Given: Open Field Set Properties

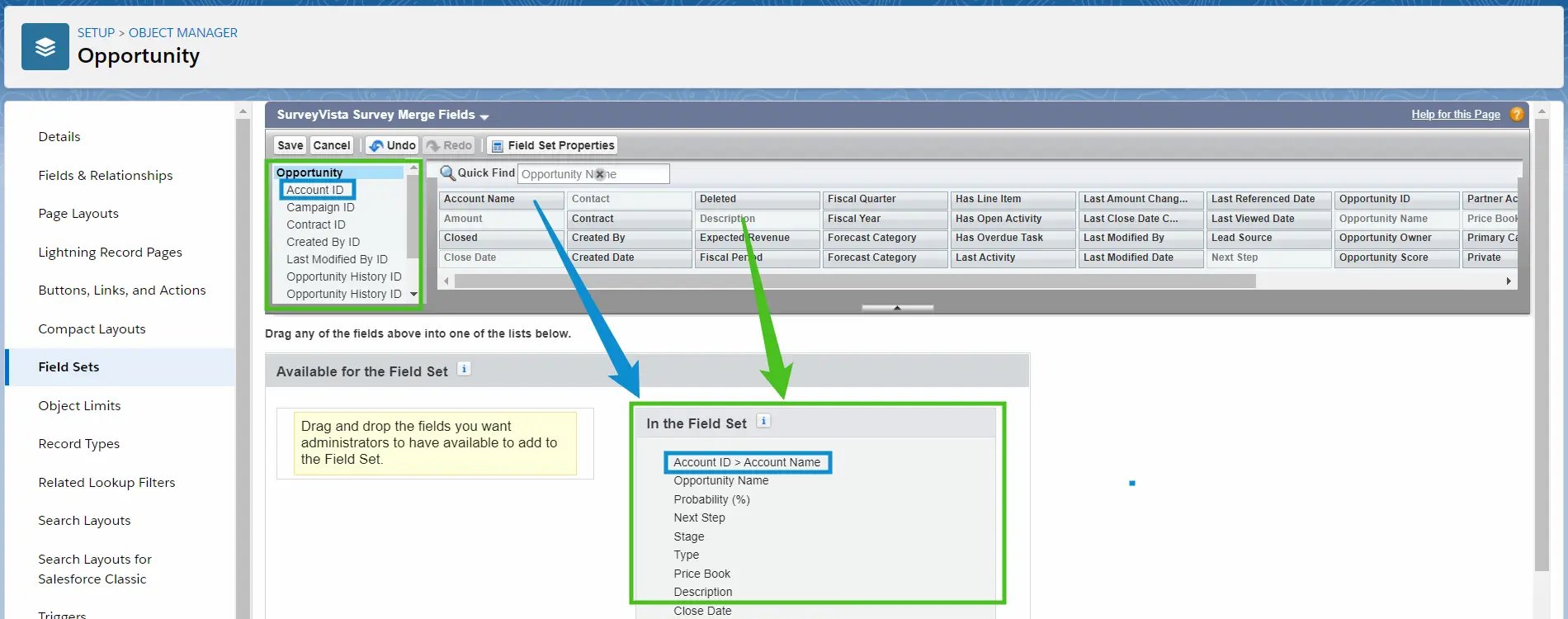Looking at the screenshot, I should point(552,145).
